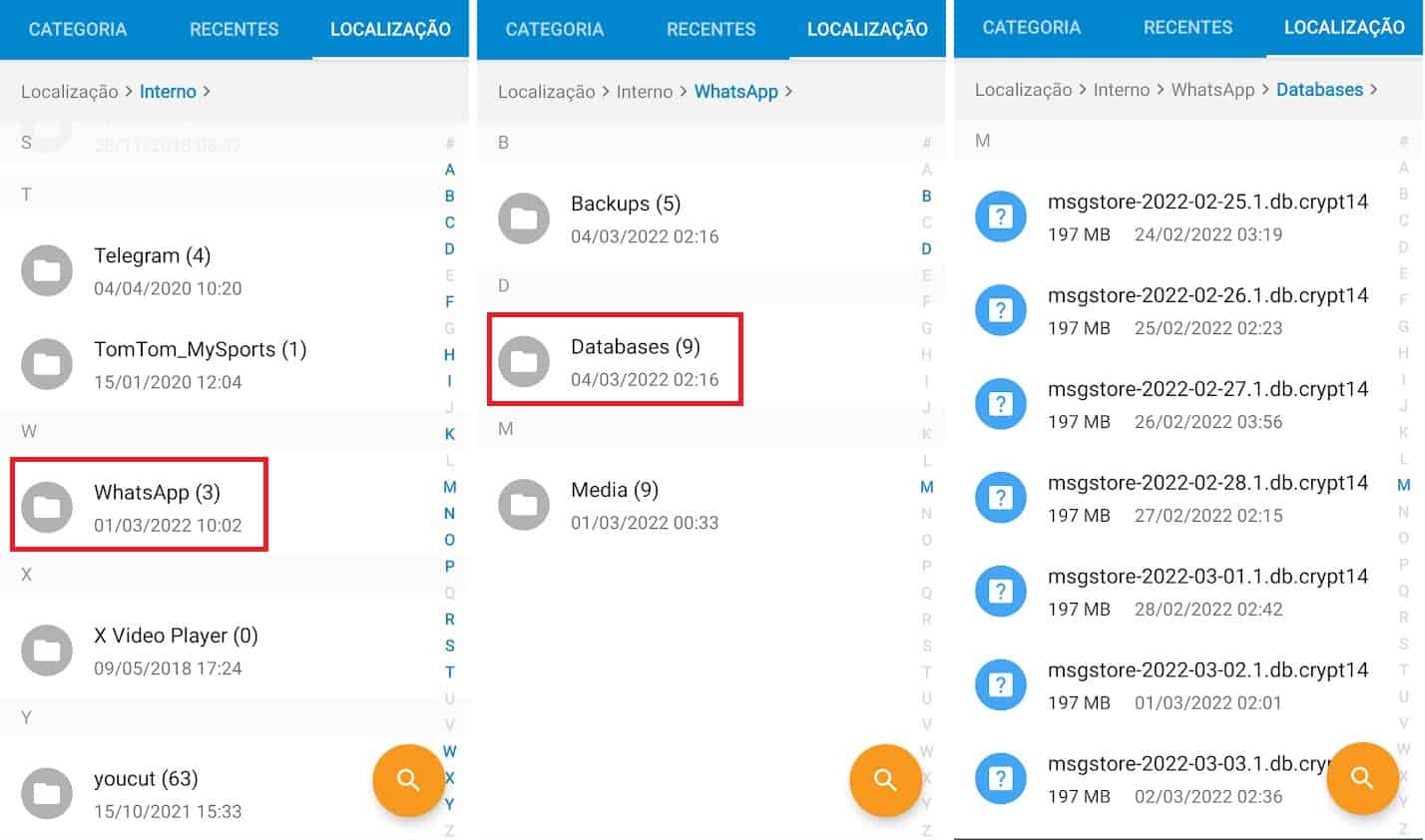Switch to RECENTES tab in right panel
The image size is (1425, 840).
coord(1188,27)
